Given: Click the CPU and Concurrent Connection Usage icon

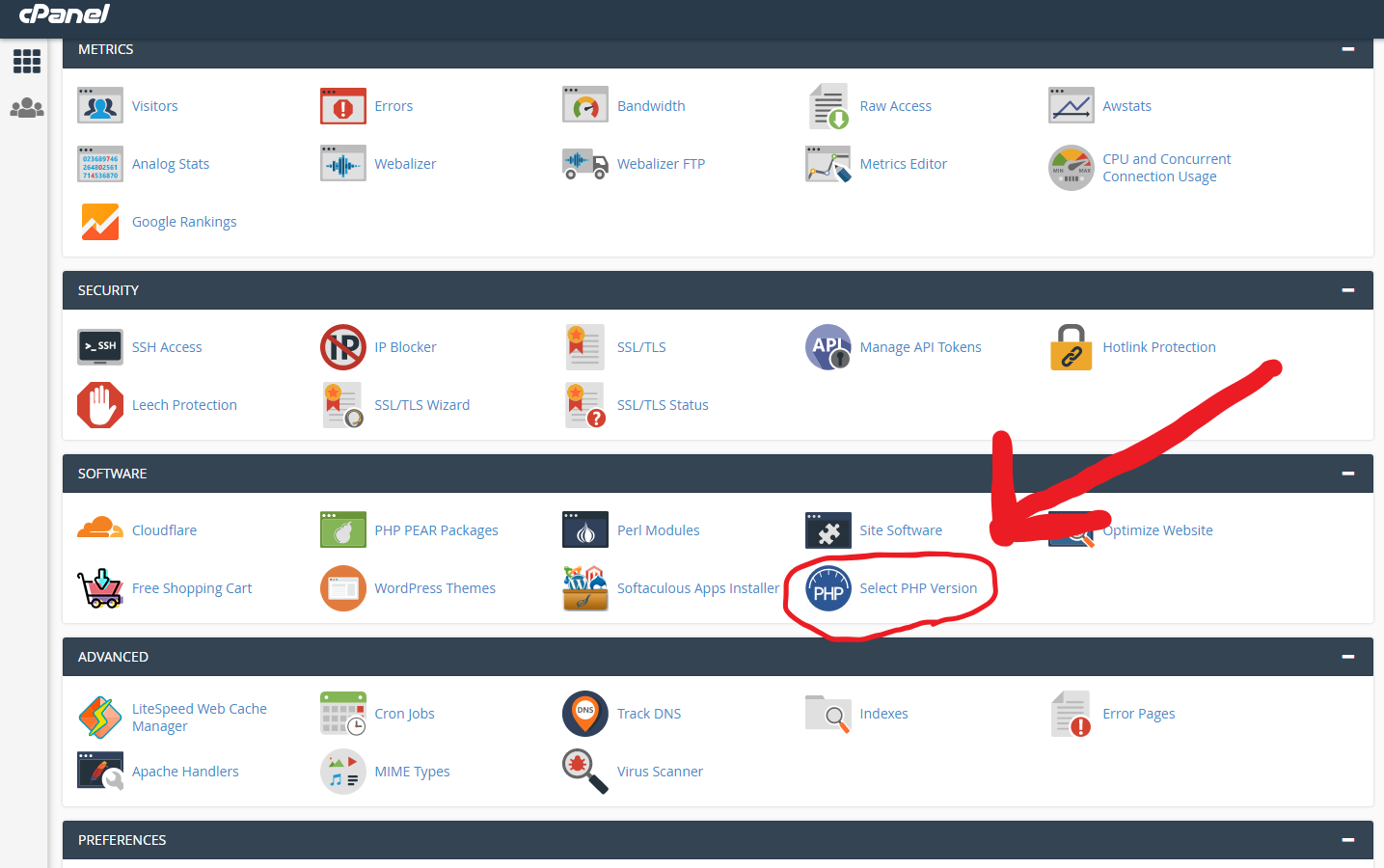Looking at the screenshot, I should tap(1072, 168).
